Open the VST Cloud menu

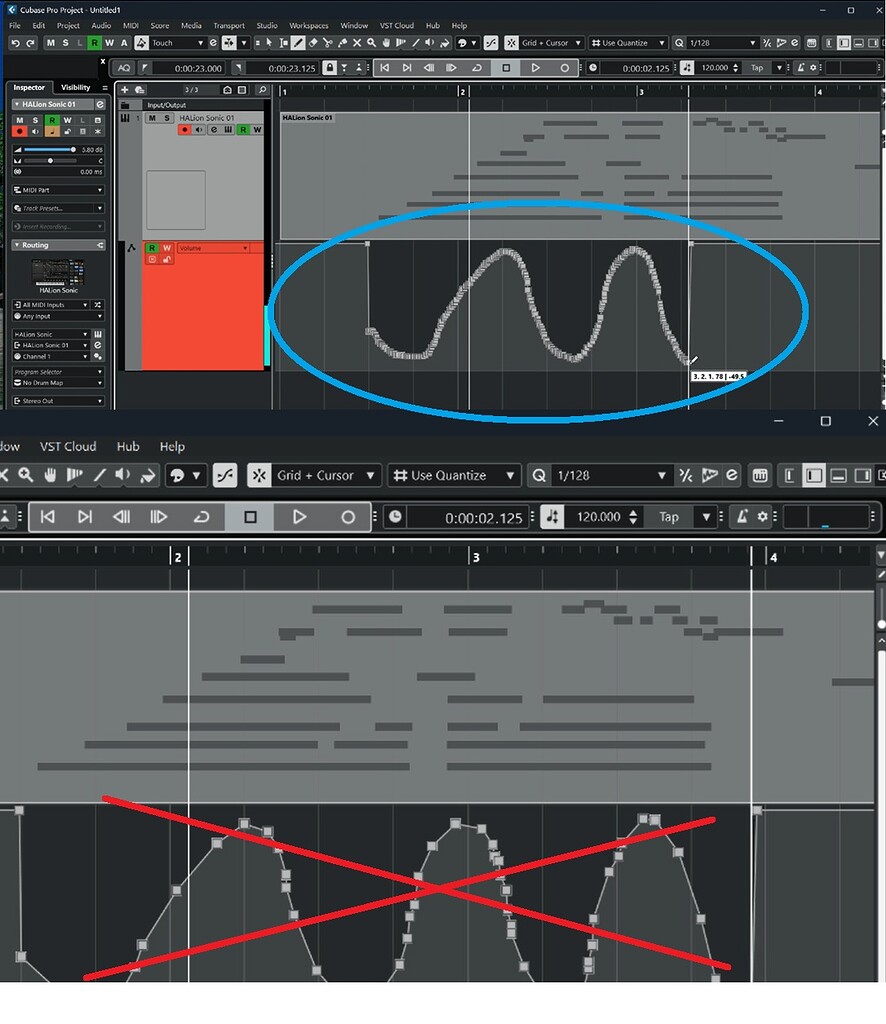coord(396,25)
